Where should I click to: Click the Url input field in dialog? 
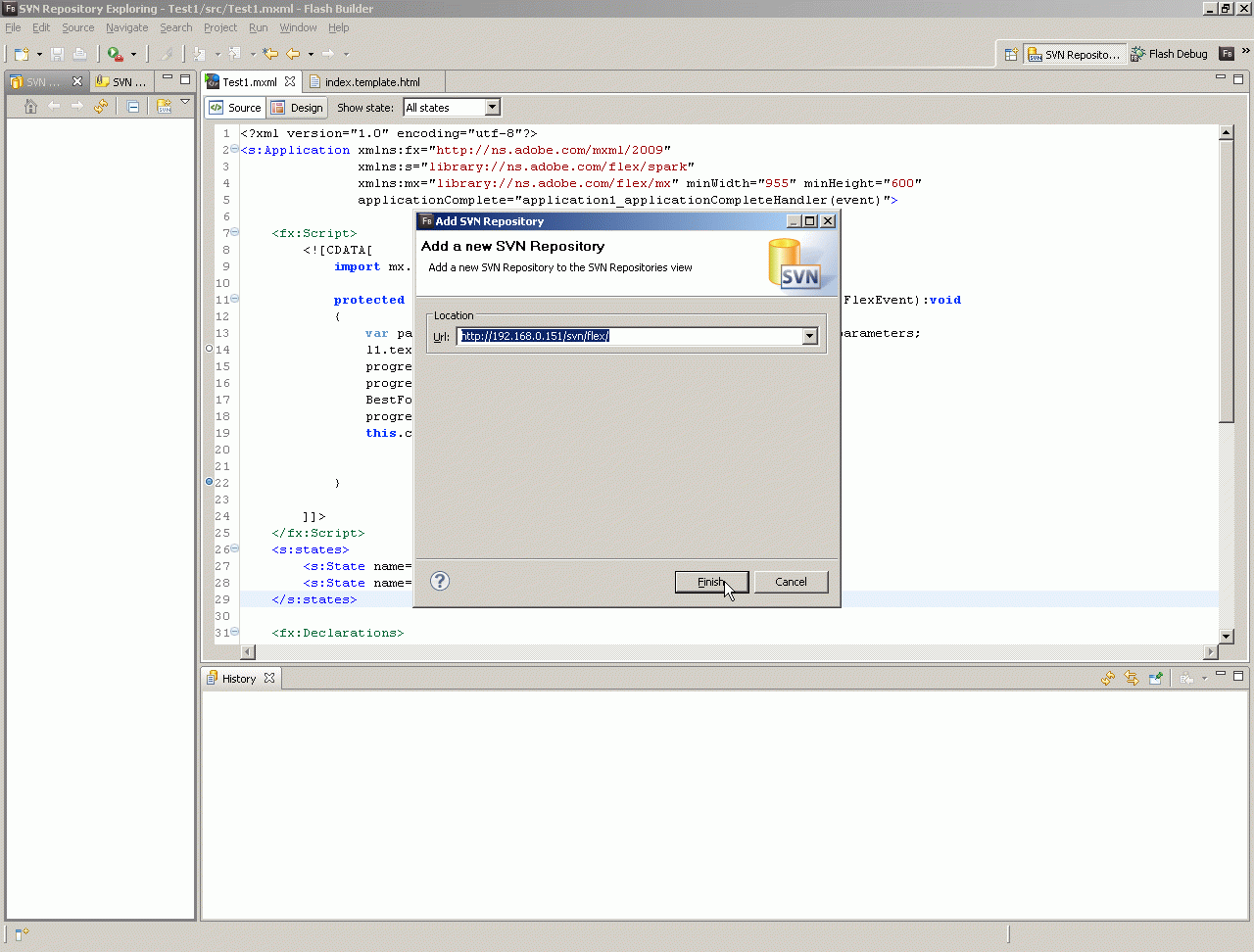630,336
